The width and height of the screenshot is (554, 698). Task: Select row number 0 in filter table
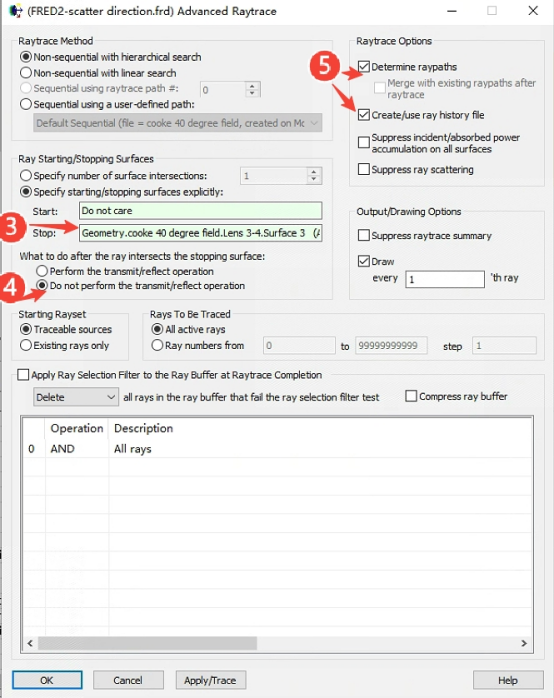click(31, 448)
